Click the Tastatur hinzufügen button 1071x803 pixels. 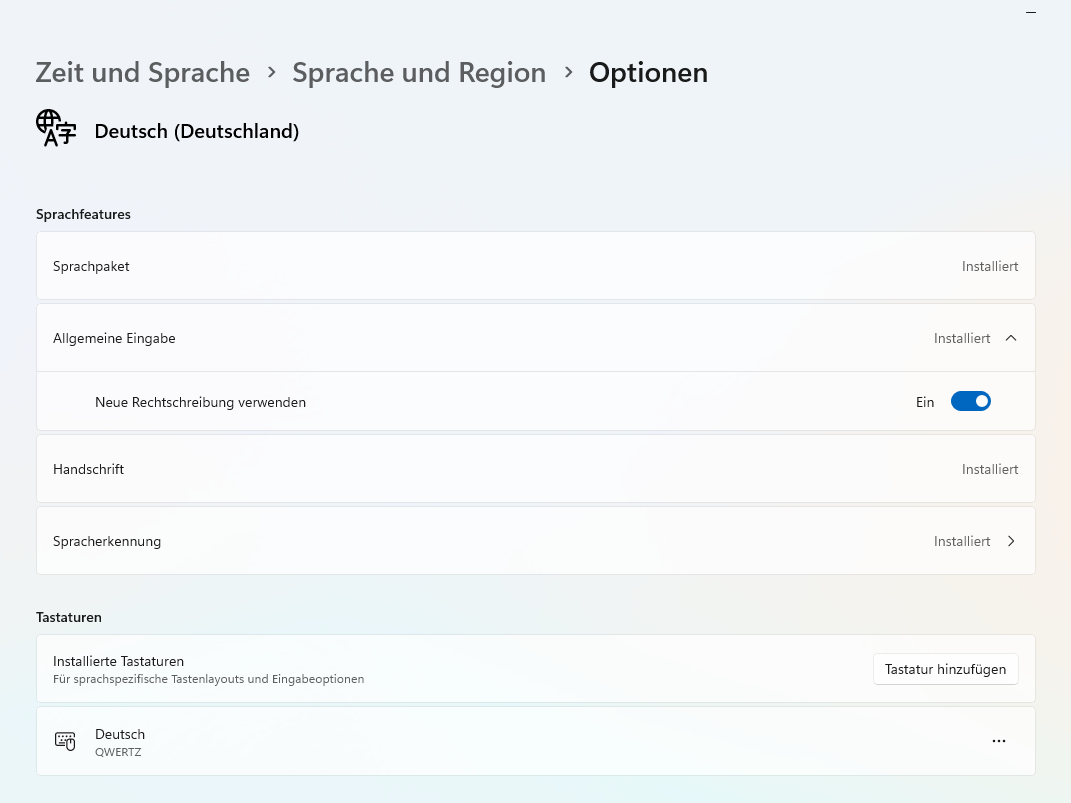coord(945,669)
